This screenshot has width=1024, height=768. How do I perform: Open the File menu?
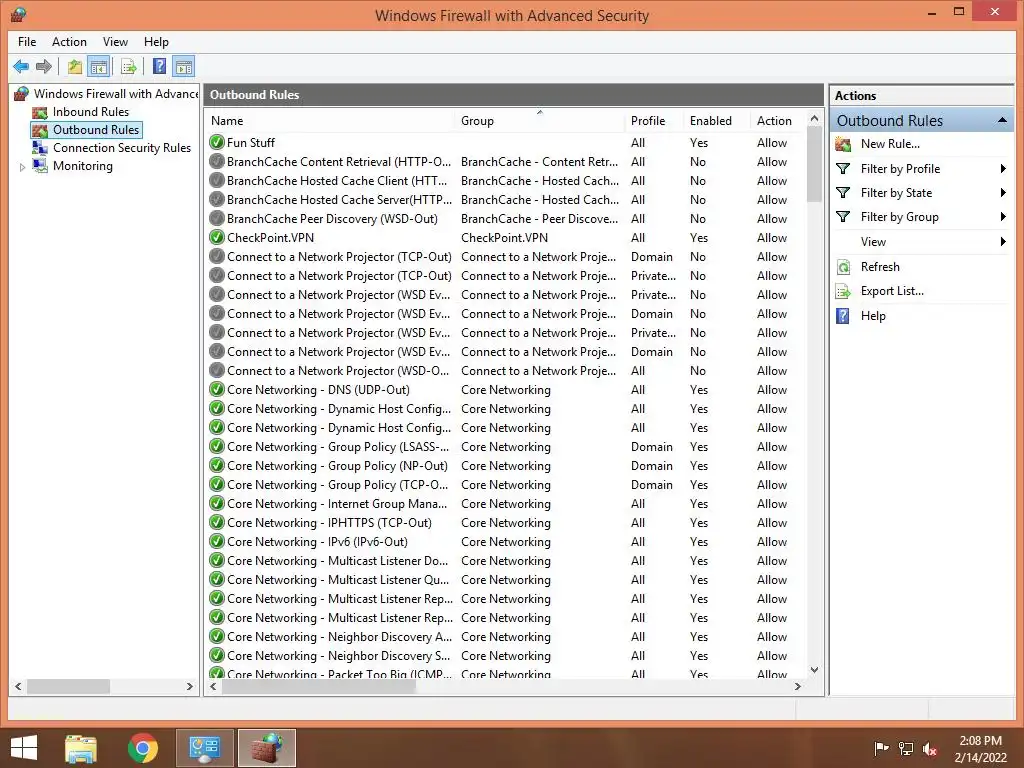[x=27, y=42]
